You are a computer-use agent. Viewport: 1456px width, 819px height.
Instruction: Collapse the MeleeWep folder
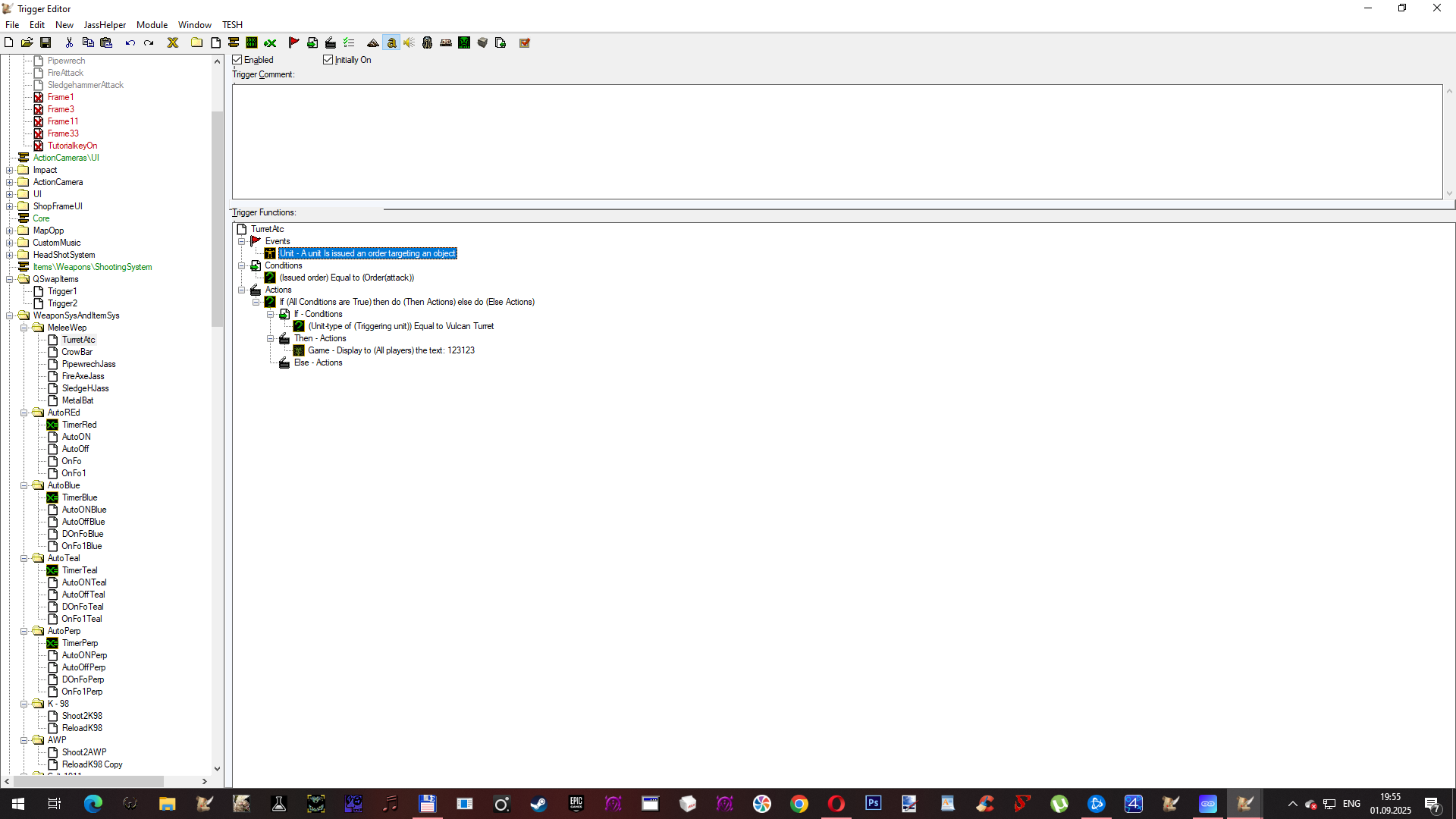tap(24, 328)
